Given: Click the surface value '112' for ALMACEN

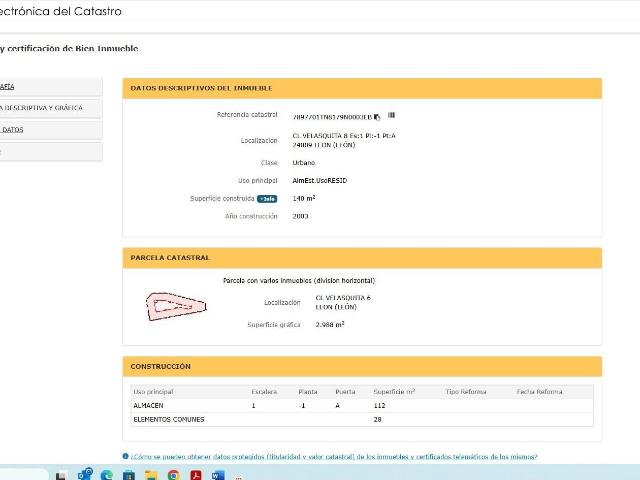Looking at the screenshot, I should tap(379, 406).
